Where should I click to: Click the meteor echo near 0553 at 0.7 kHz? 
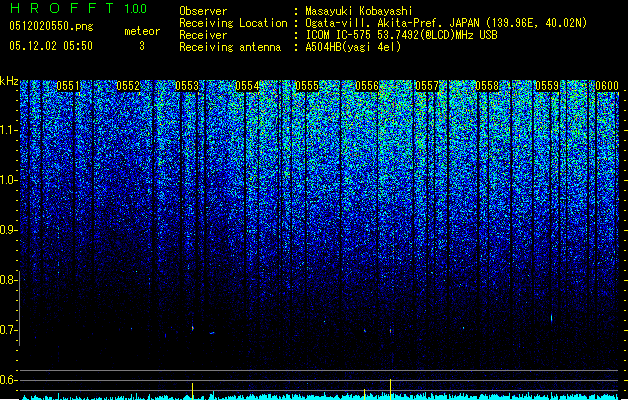click(193, 328)
